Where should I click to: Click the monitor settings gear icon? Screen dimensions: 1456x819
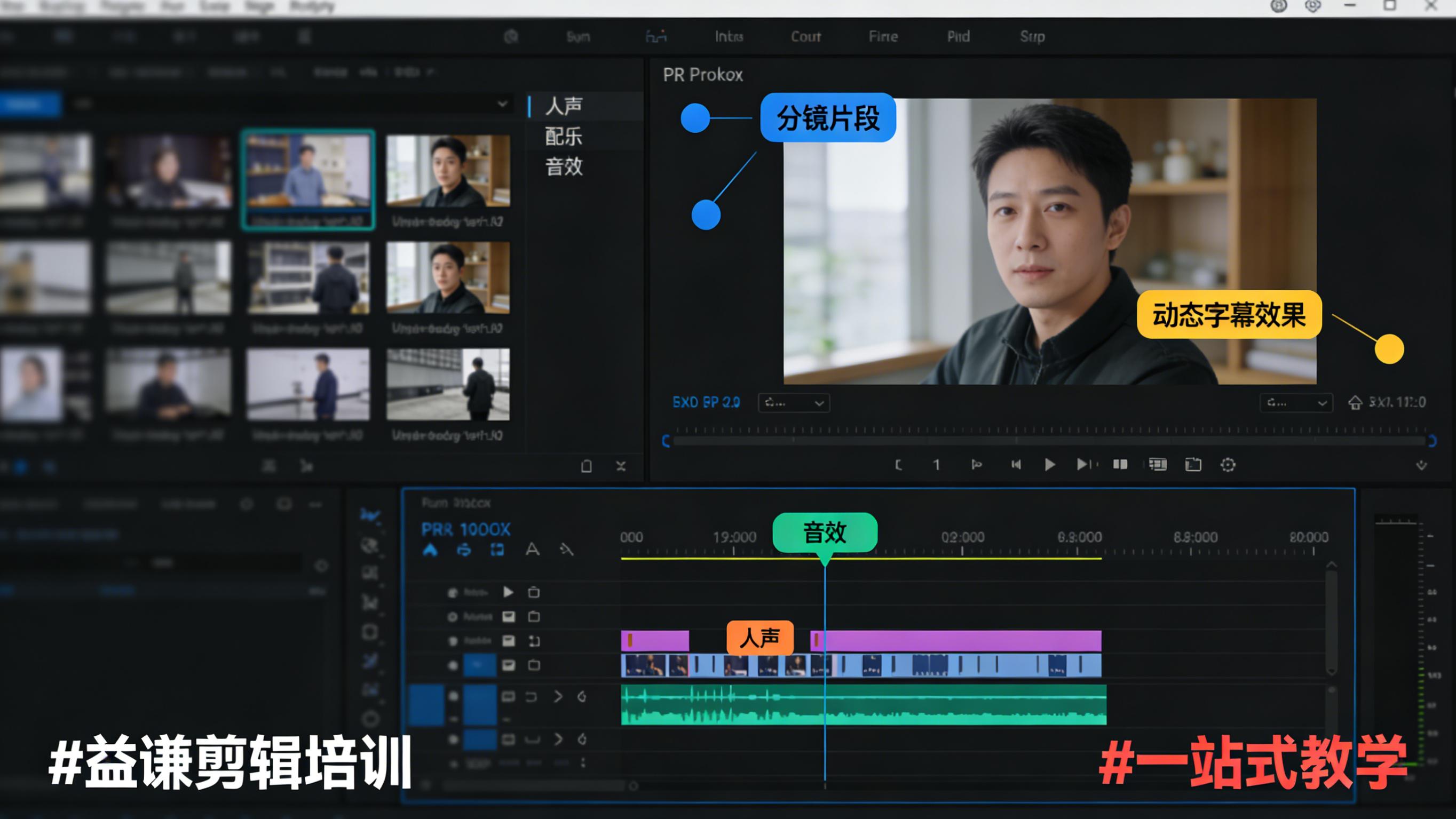(x=1228, y=465)
